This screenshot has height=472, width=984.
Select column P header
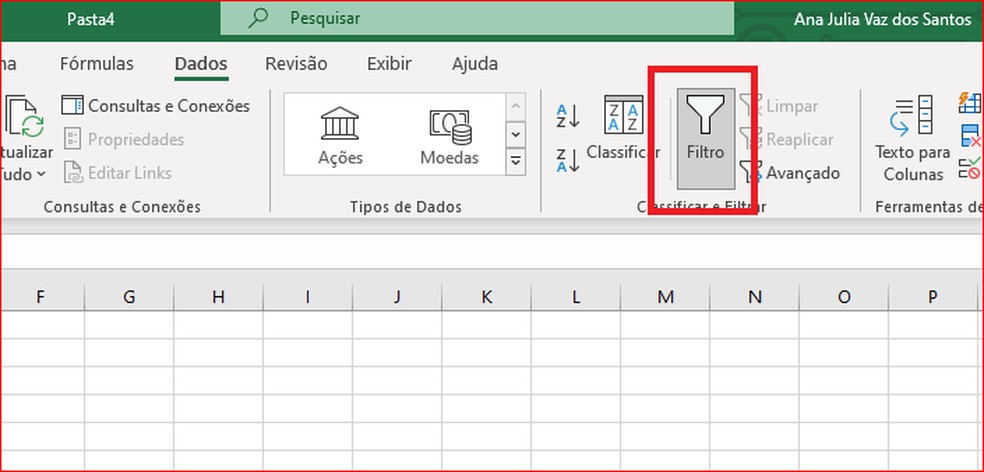[933, 297]
